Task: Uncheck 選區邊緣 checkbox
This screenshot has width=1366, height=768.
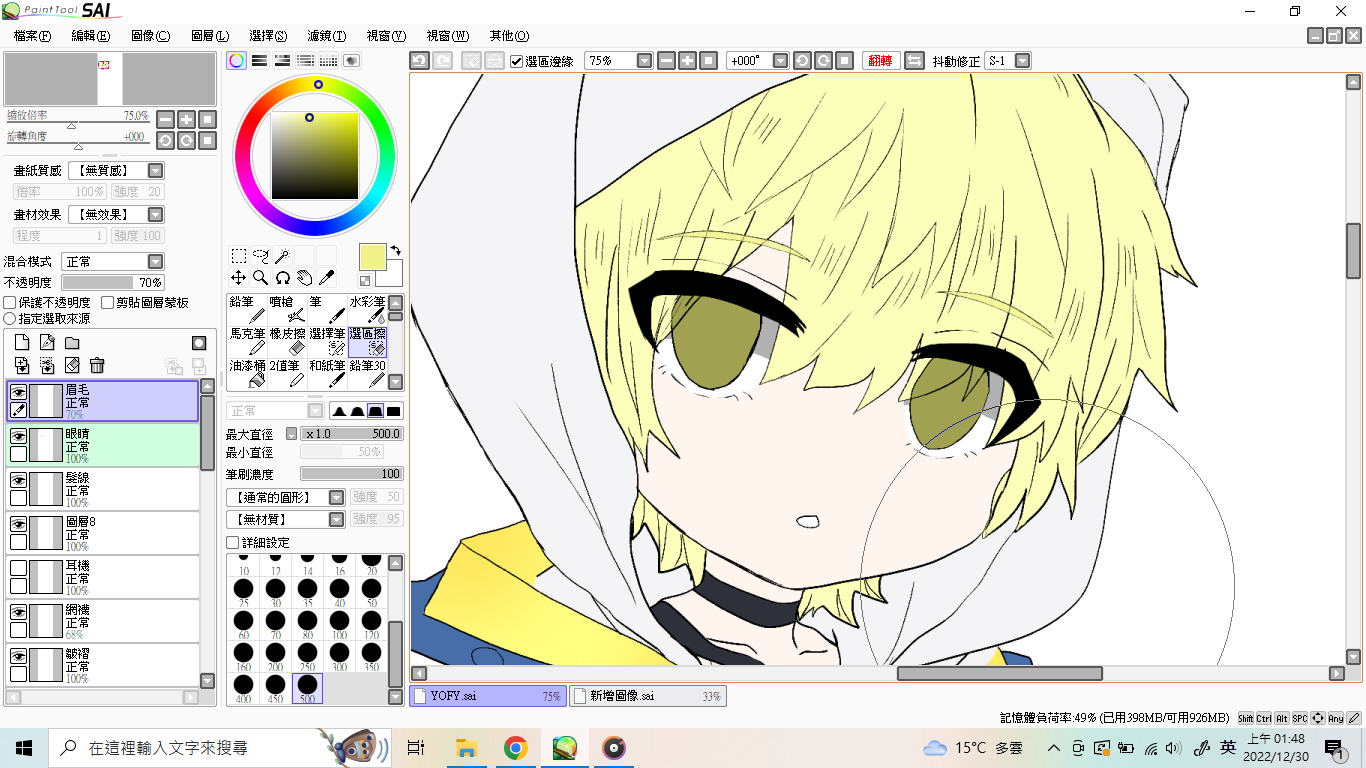Action: point(517,61)
